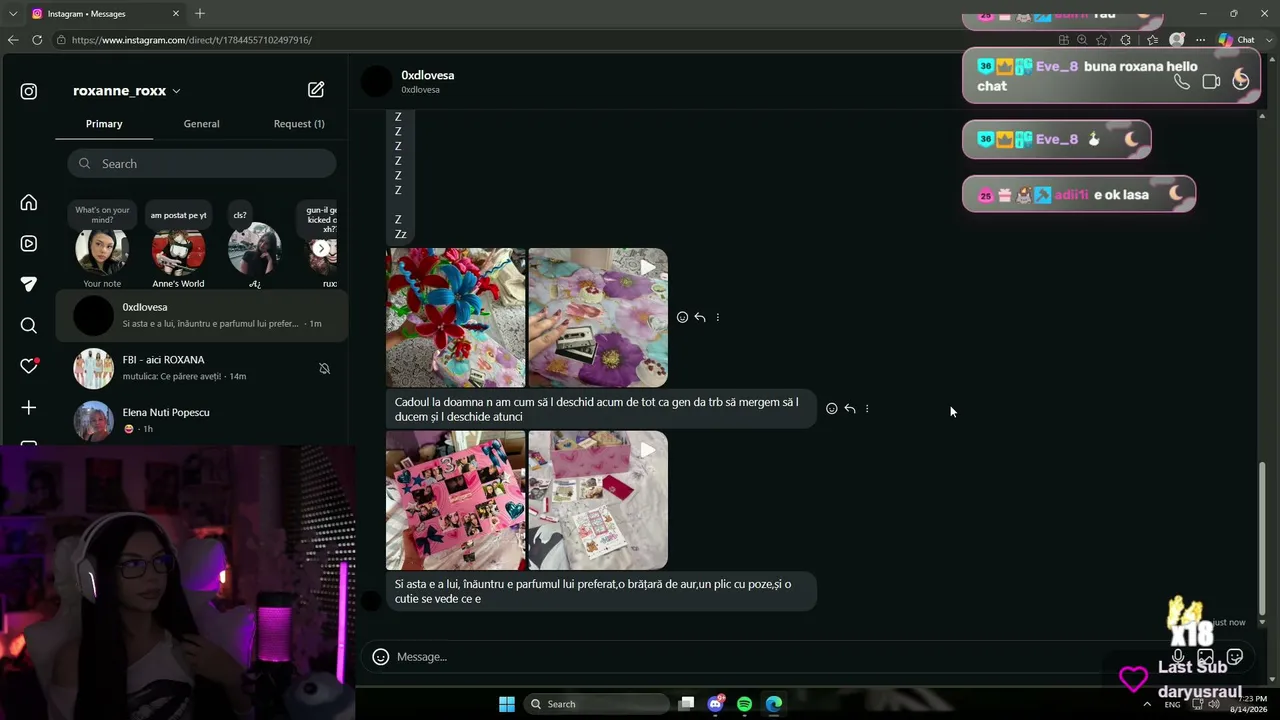Open Your note bubble
Viewport: 1280px width, 720px height.
(102, 246)
